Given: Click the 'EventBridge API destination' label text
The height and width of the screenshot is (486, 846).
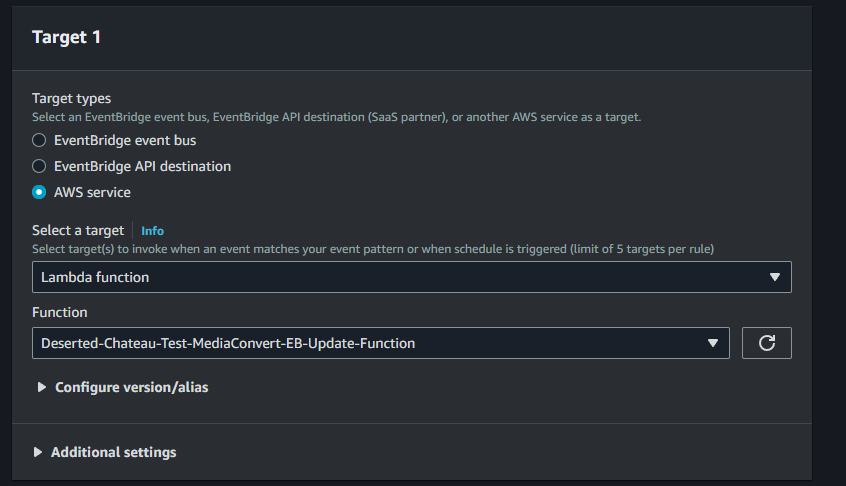Looking at the screenshot, I should pyautogui.click(x=142, y=166).
